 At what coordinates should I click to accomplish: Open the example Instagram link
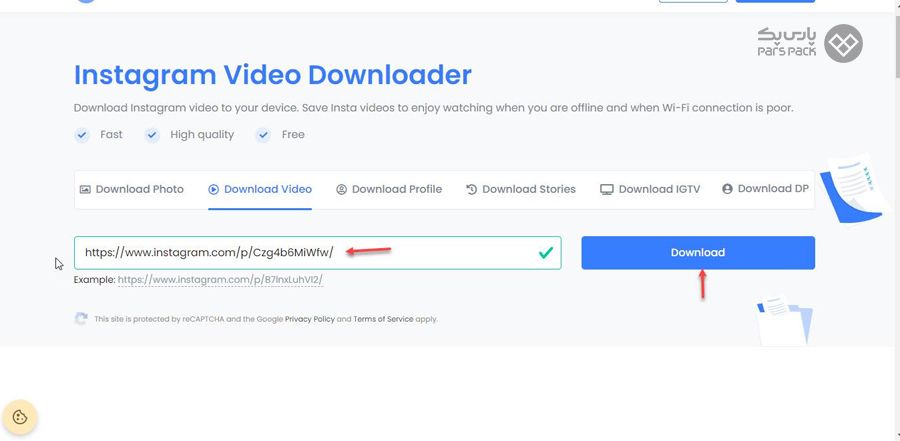click(220, 280)
